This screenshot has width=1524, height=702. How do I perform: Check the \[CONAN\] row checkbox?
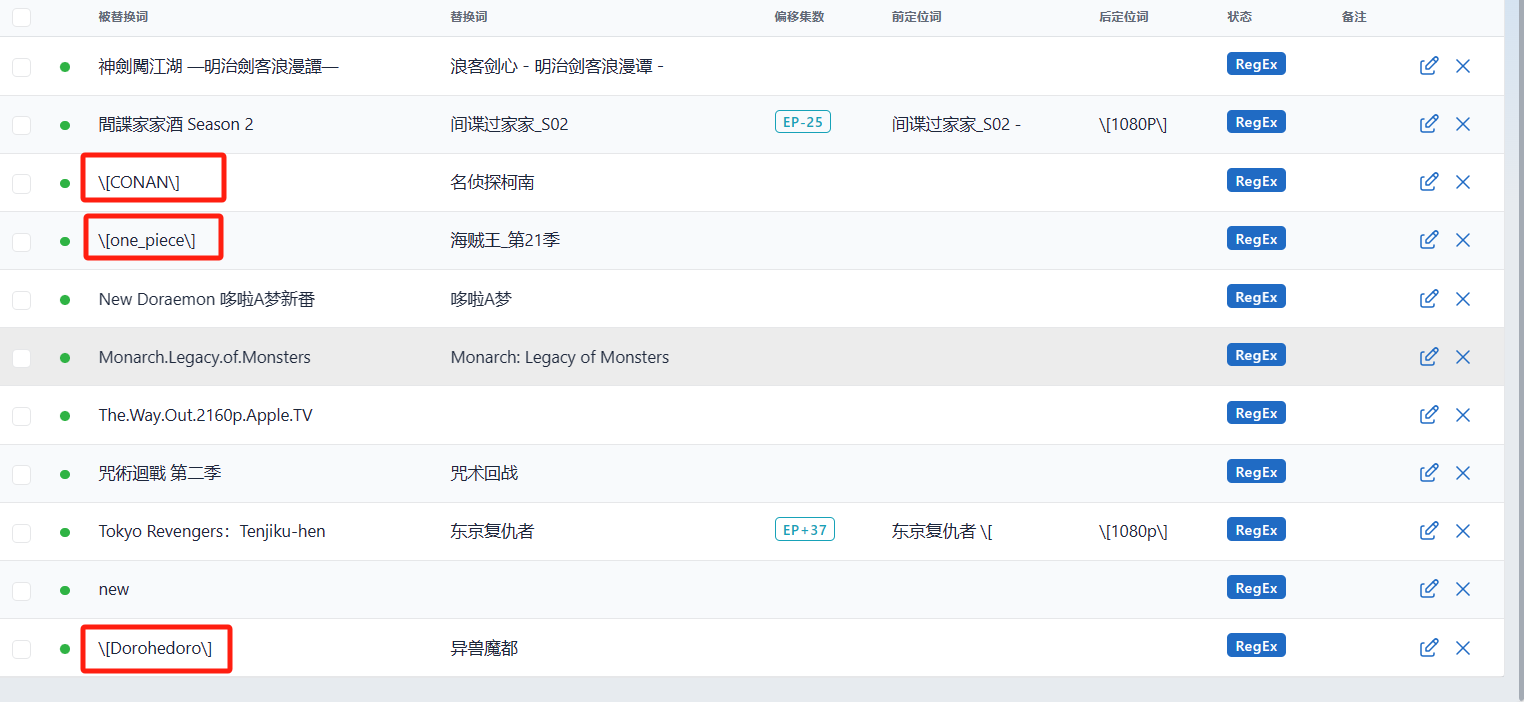tap(21, 183)
